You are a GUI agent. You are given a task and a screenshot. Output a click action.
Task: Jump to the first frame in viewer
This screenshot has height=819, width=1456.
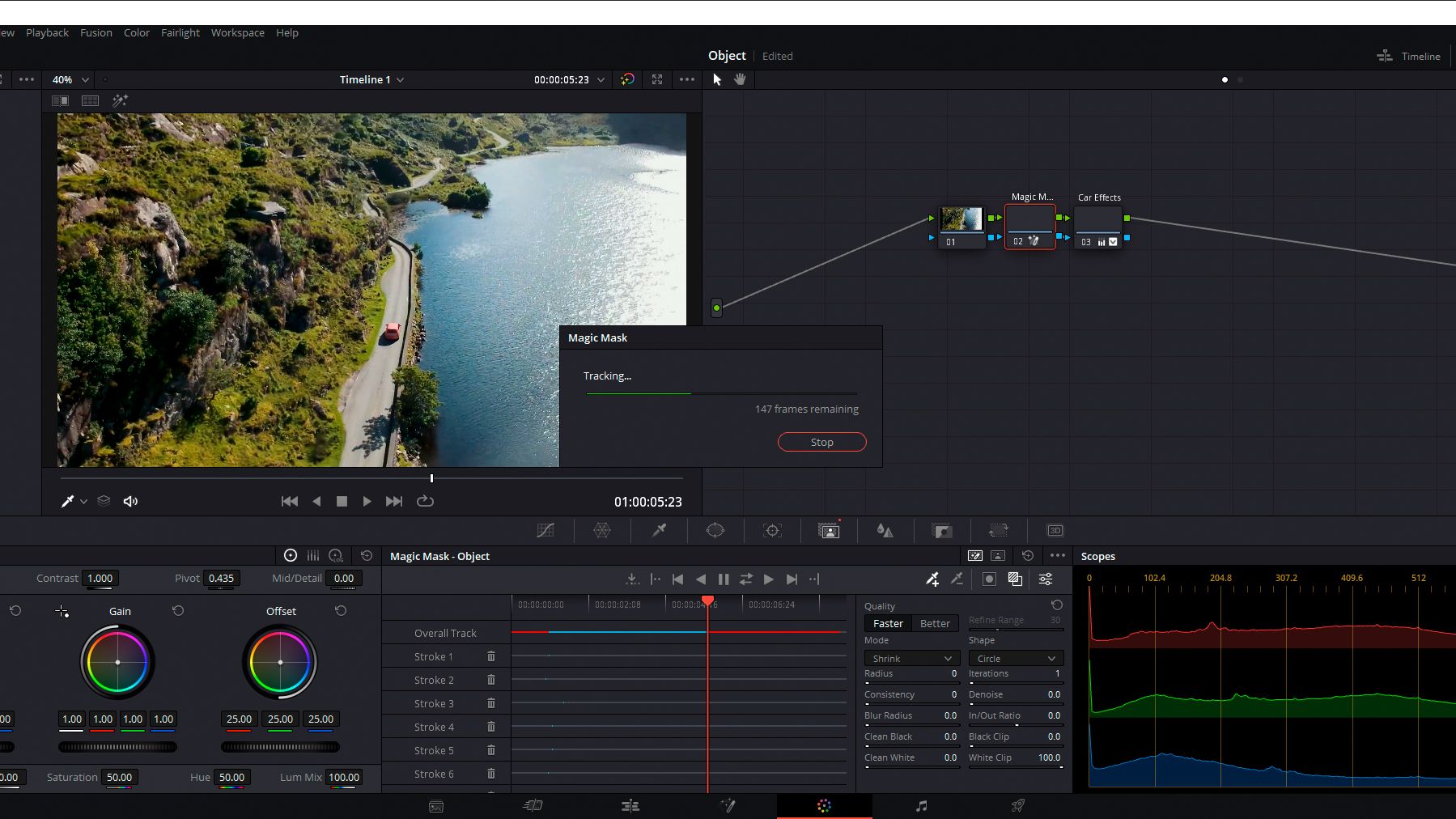click(289, 502)
